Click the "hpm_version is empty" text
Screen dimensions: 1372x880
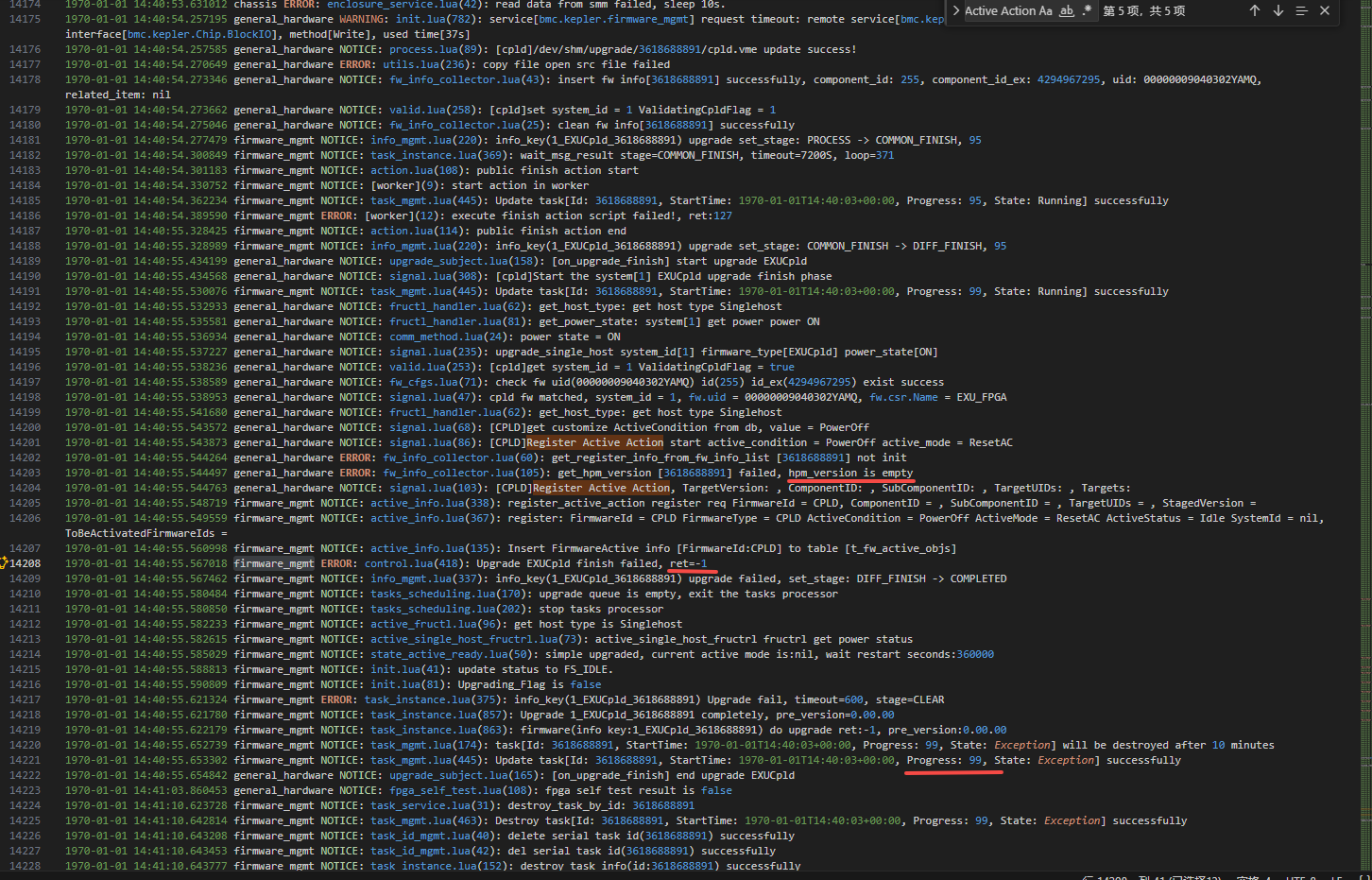coord(850,473)
